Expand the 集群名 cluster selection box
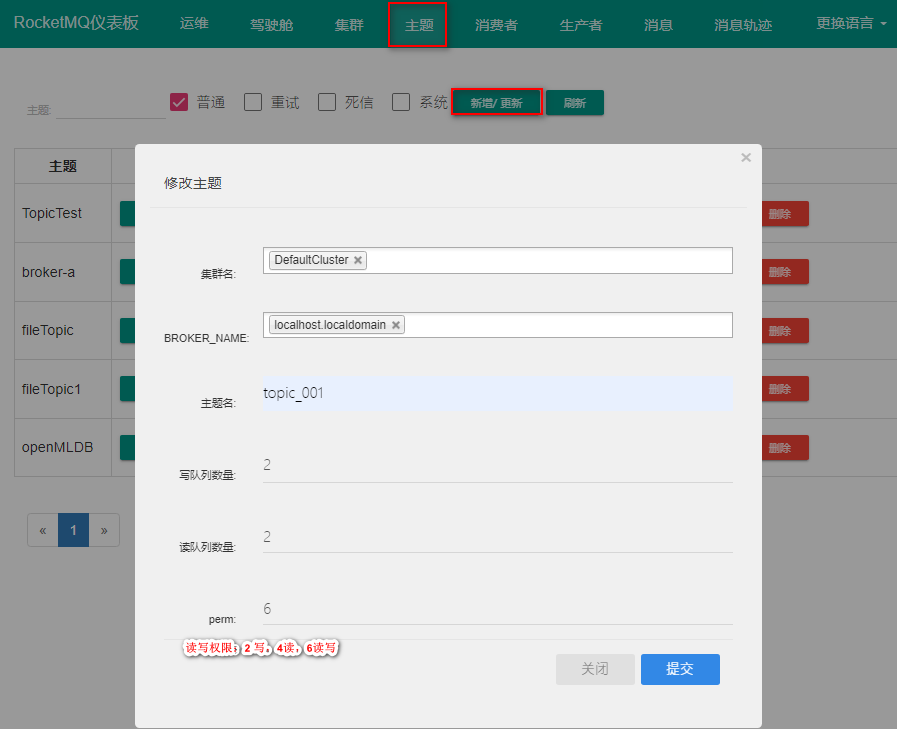 (550, 260)
